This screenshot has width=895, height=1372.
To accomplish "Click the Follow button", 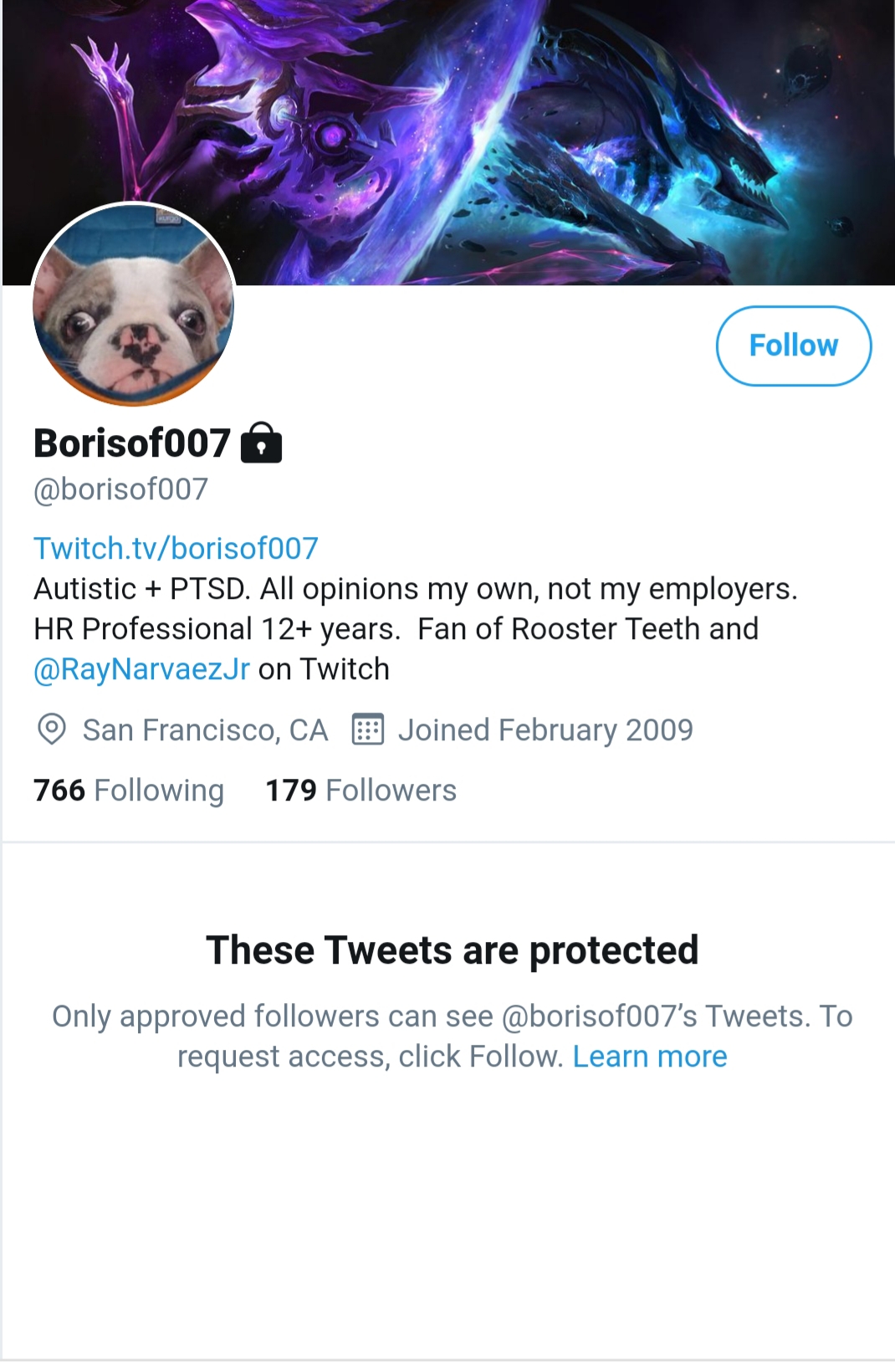I will point(793,346).
